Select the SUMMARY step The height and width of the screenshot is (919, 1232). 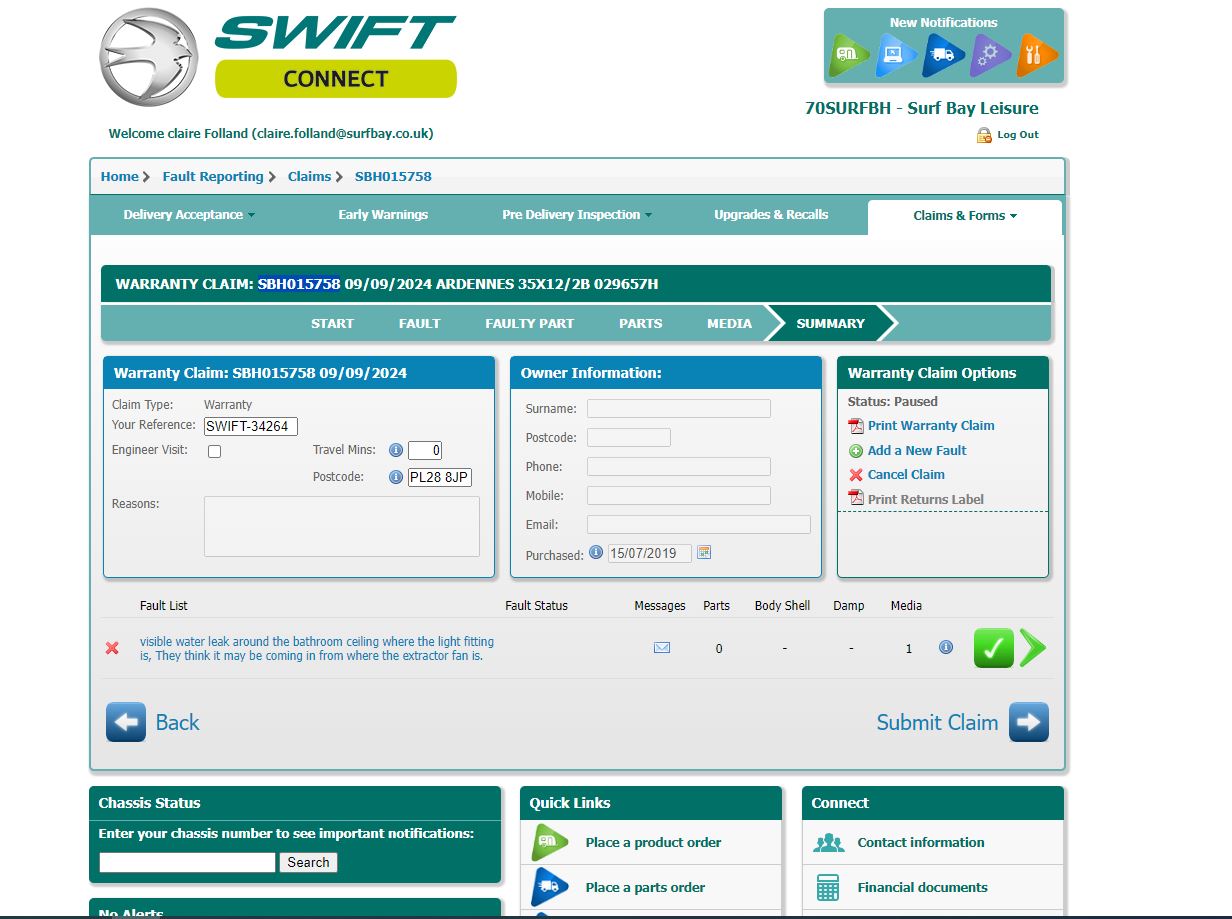click(x=830, y=323)
